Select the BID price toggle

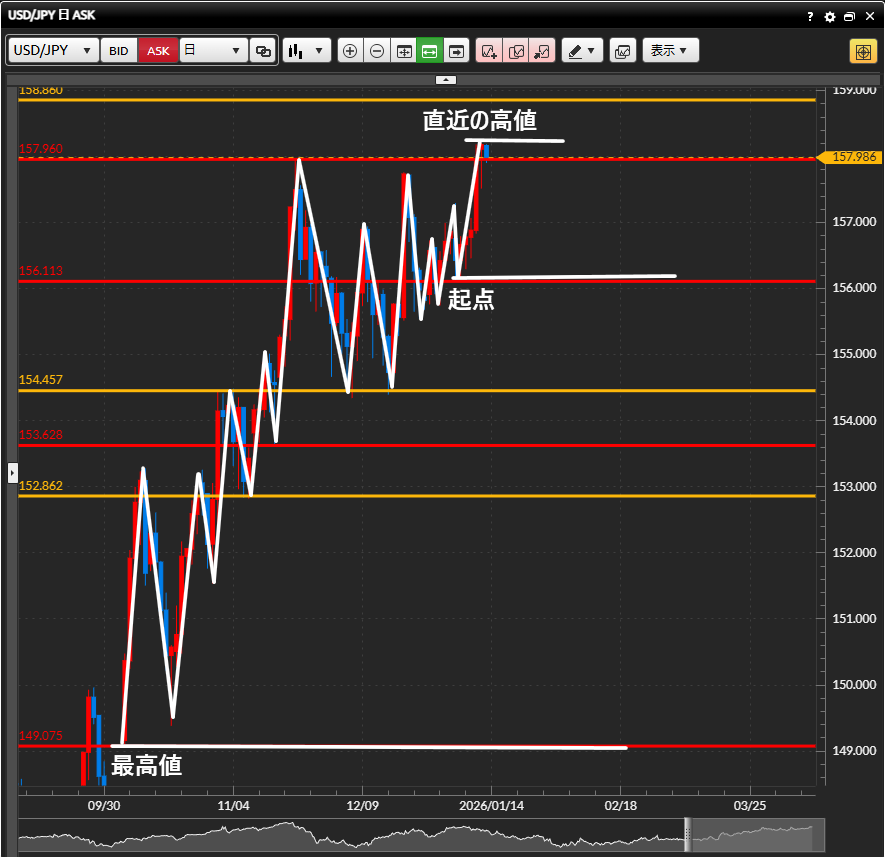click(x=119, y=51)
